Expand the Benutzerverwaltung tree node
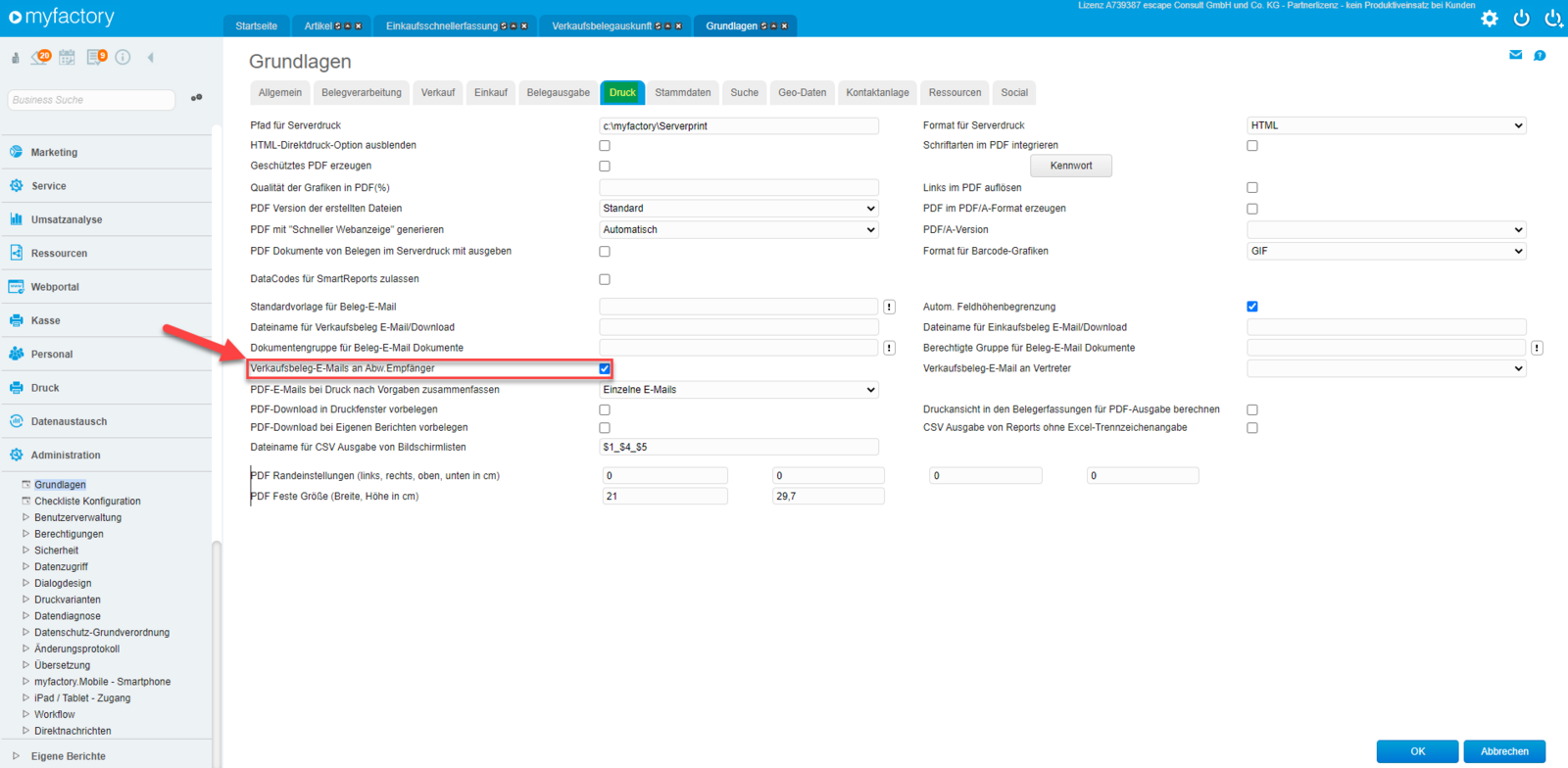 click(25, 517)
